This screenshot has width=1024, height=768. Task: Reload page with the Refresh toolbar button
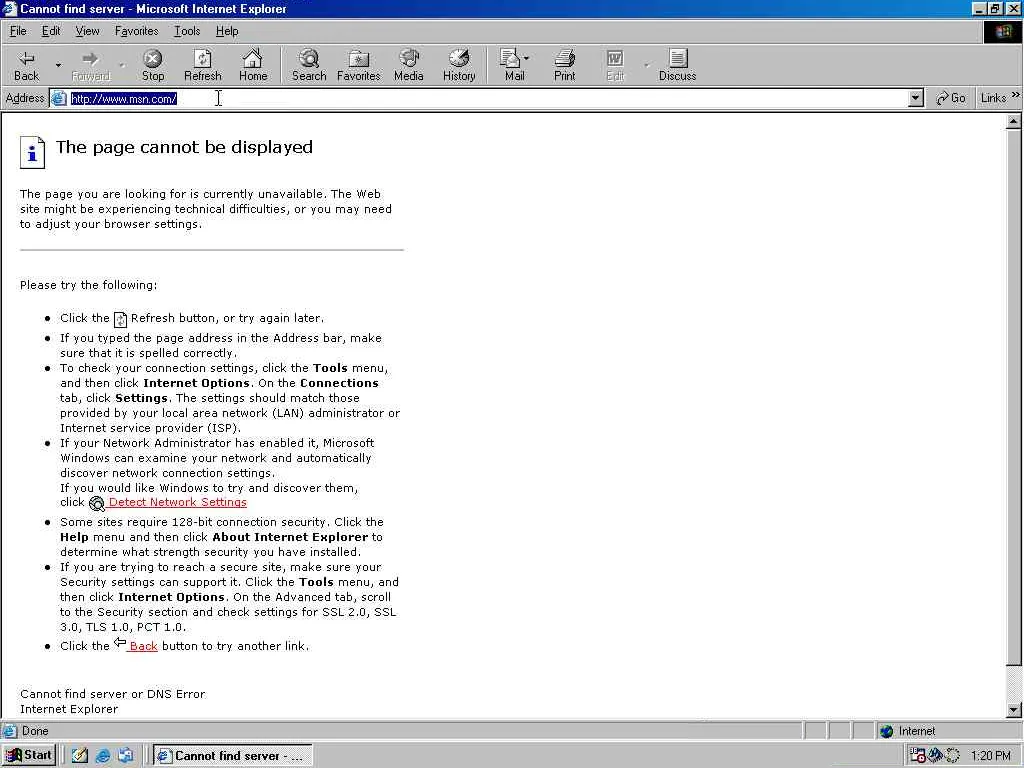(202, 65)
